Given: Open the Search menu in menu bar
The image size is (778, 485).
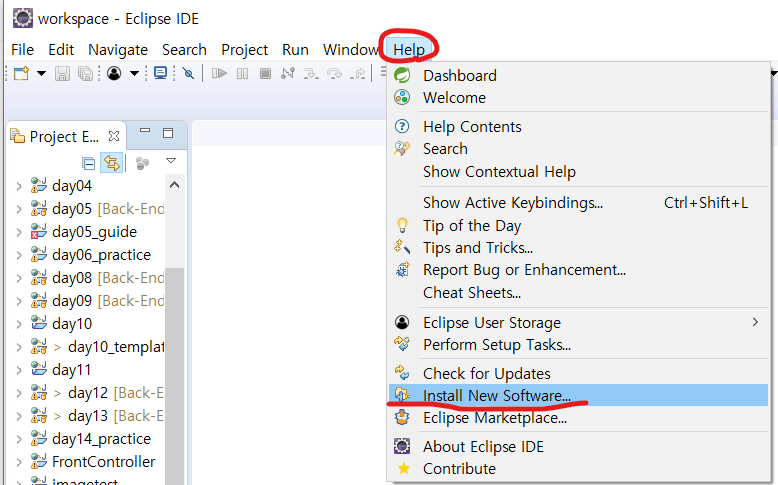Looking at the screenshot, I should [184, 50].
